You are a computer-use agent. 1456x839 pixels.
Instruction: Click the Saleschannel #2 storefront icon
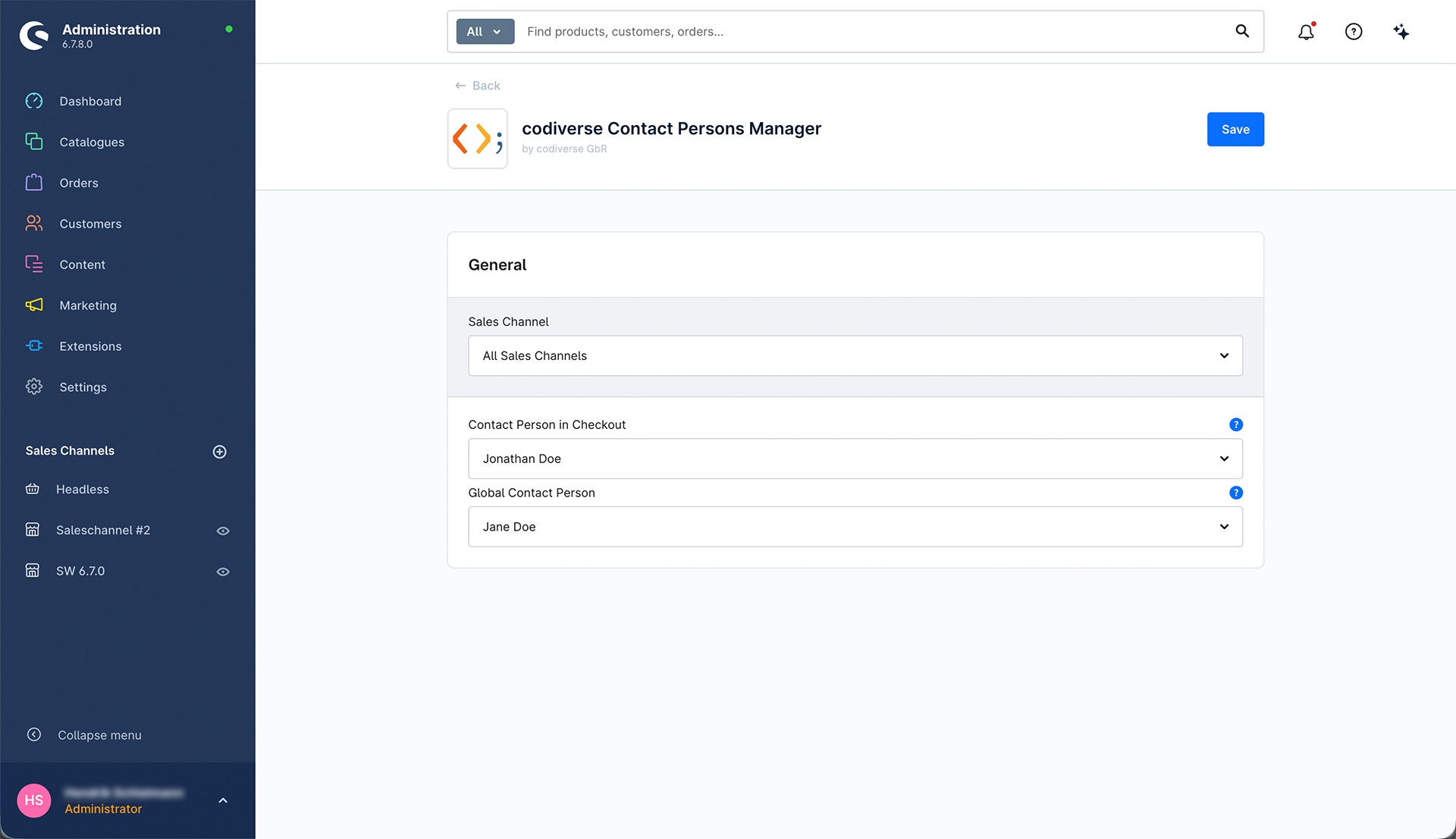pos(33,530)
